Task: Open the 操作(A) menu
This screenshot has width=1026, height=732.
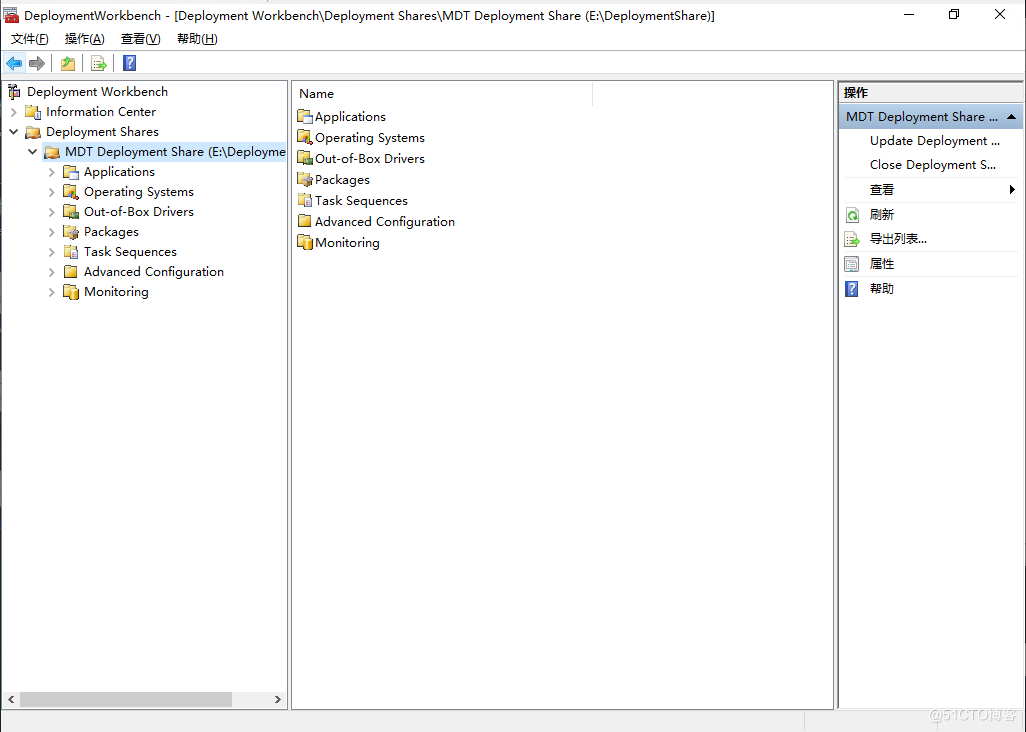Action: (x=84, y=39)
